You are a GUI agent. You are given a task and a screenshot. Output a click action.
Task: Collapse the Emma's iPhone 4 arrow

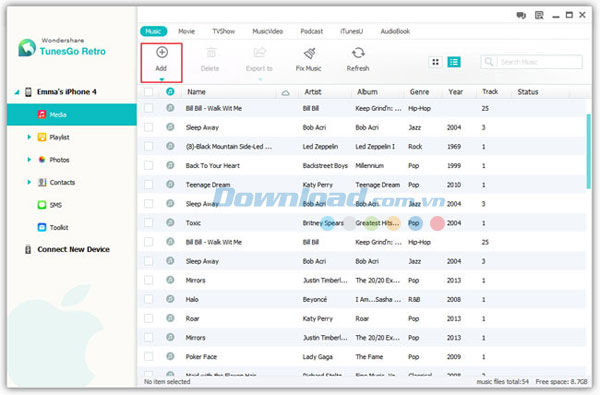(17, 92)
